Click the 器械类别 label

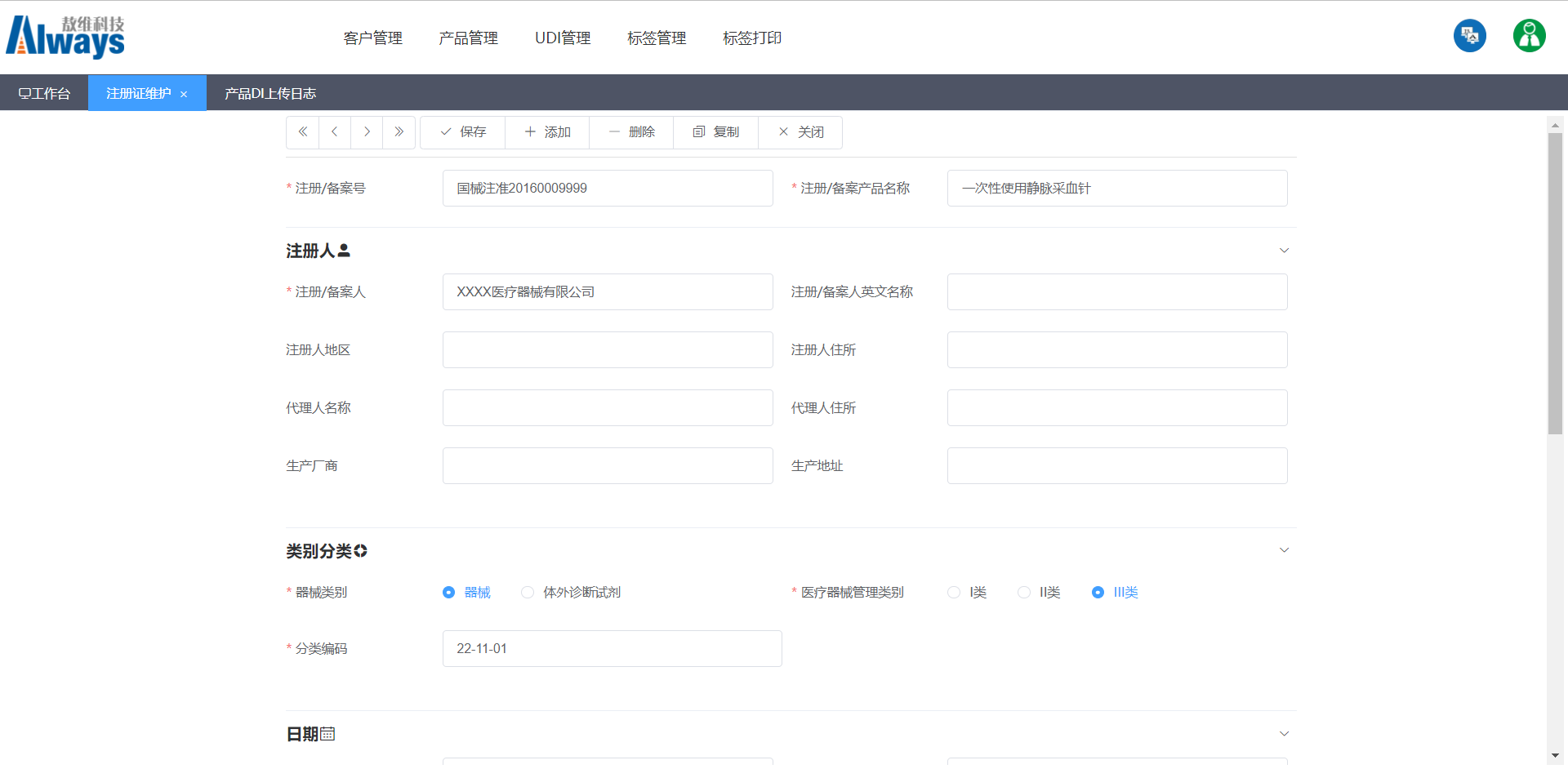point(321,593)
